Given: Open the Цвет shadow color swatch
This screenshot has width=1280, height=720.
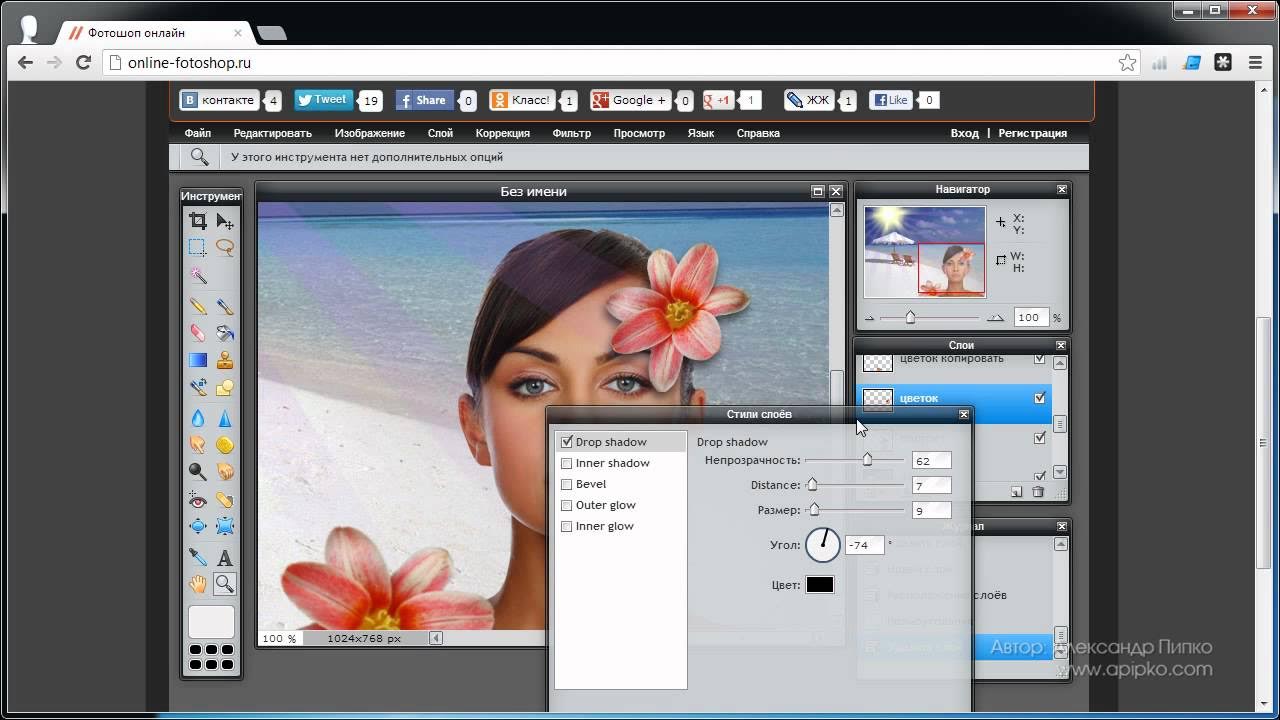Looking at the screenshot, I should (820, 585).
